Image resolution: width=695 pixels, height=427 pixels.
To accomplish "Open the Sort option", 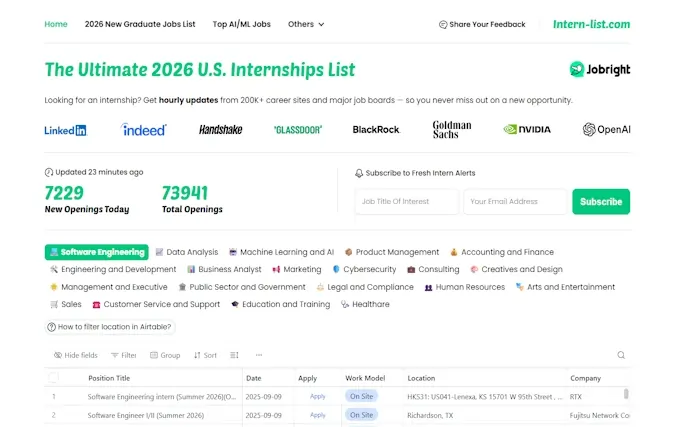I will click(205, 355).
